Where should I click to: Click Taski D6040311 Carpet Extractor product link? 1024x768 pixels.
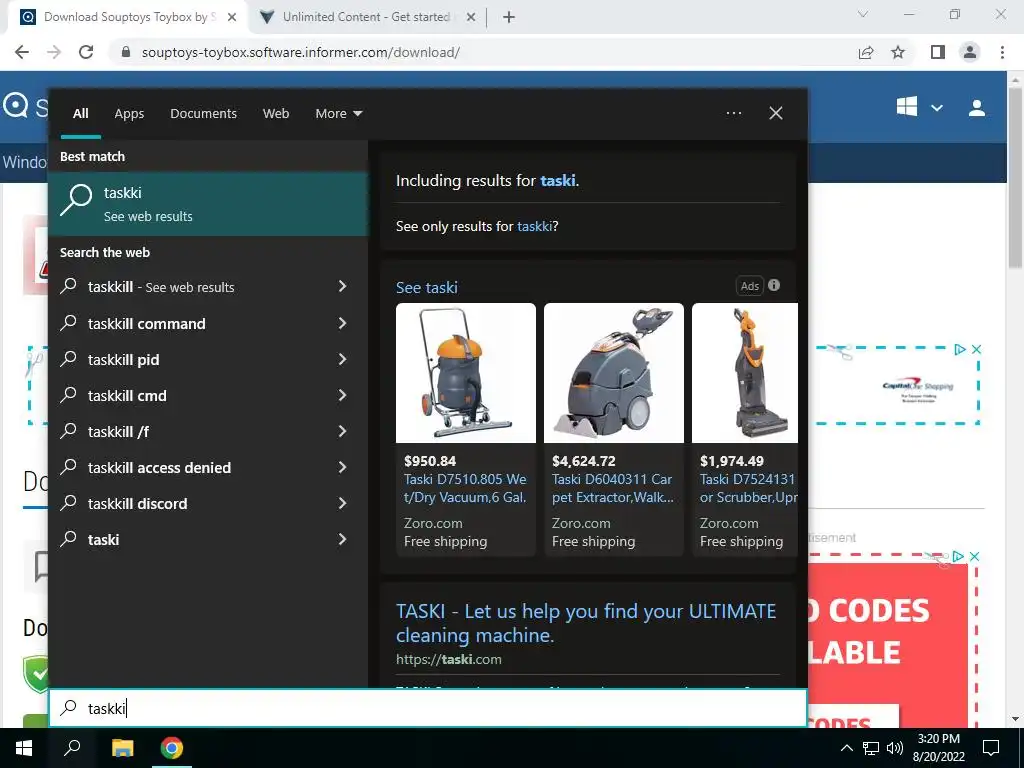click(613, 488)
